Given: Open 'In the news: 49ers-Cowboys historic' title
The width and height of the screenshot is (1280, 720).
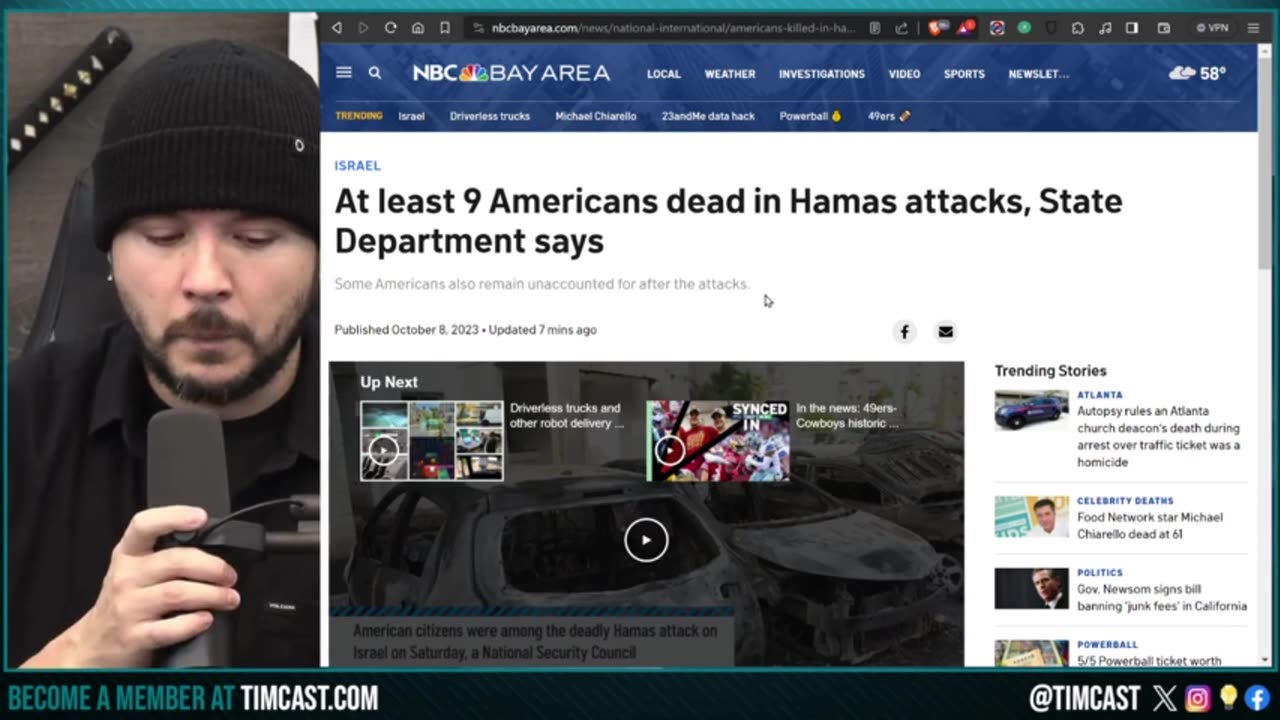Looking at the screenshot, I should pyautogui.click(x=848, y=415).
